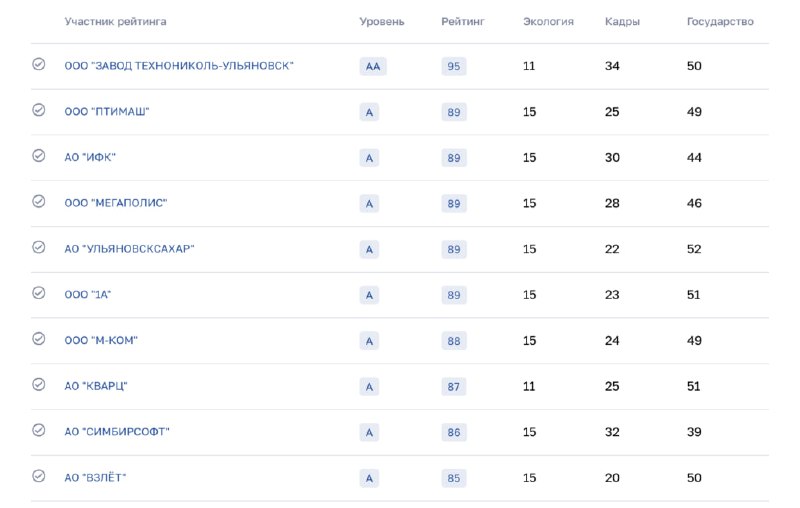Open the АО "УЛЬЯНОВСКСАХАР" company link

[x=130, y=249]
